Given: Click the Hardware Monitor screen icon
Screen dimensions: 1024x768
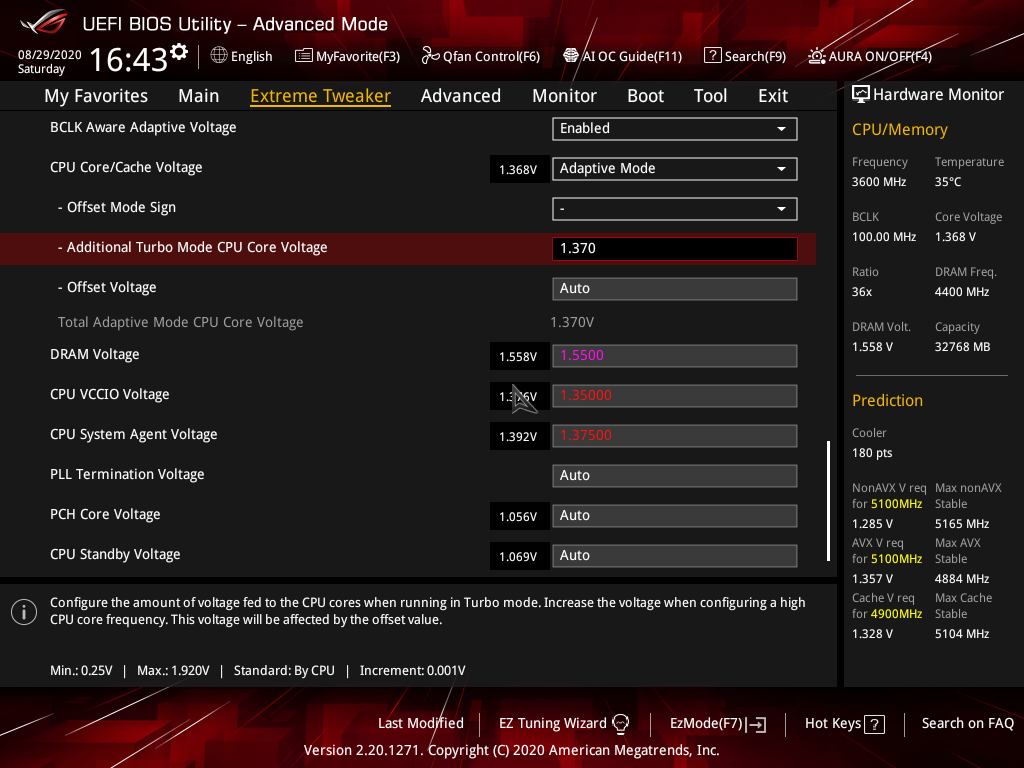Looking at the screenshot, I should [x=861, y=95].
